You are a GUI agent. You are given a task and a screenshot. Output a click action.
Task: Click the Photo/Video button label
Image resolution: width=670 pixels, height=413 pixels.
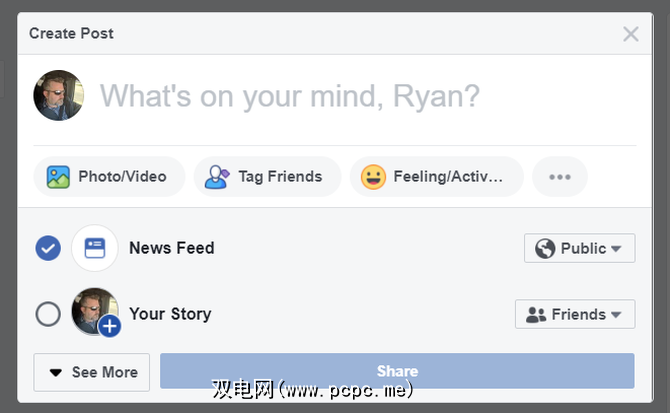pyautogui.click(x=122, y=177)
